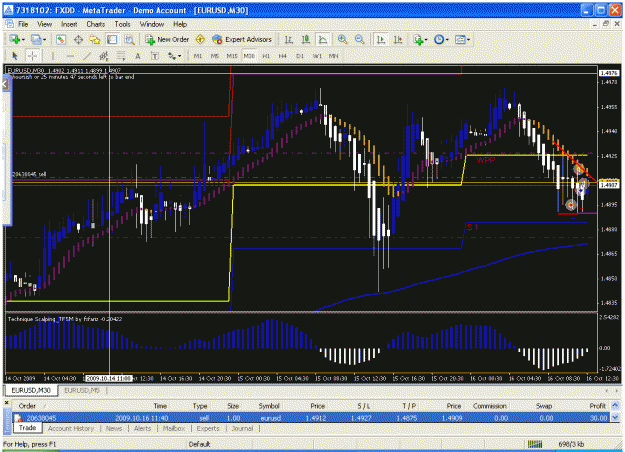Switch timeframe to W1

[x=317, y=56]
